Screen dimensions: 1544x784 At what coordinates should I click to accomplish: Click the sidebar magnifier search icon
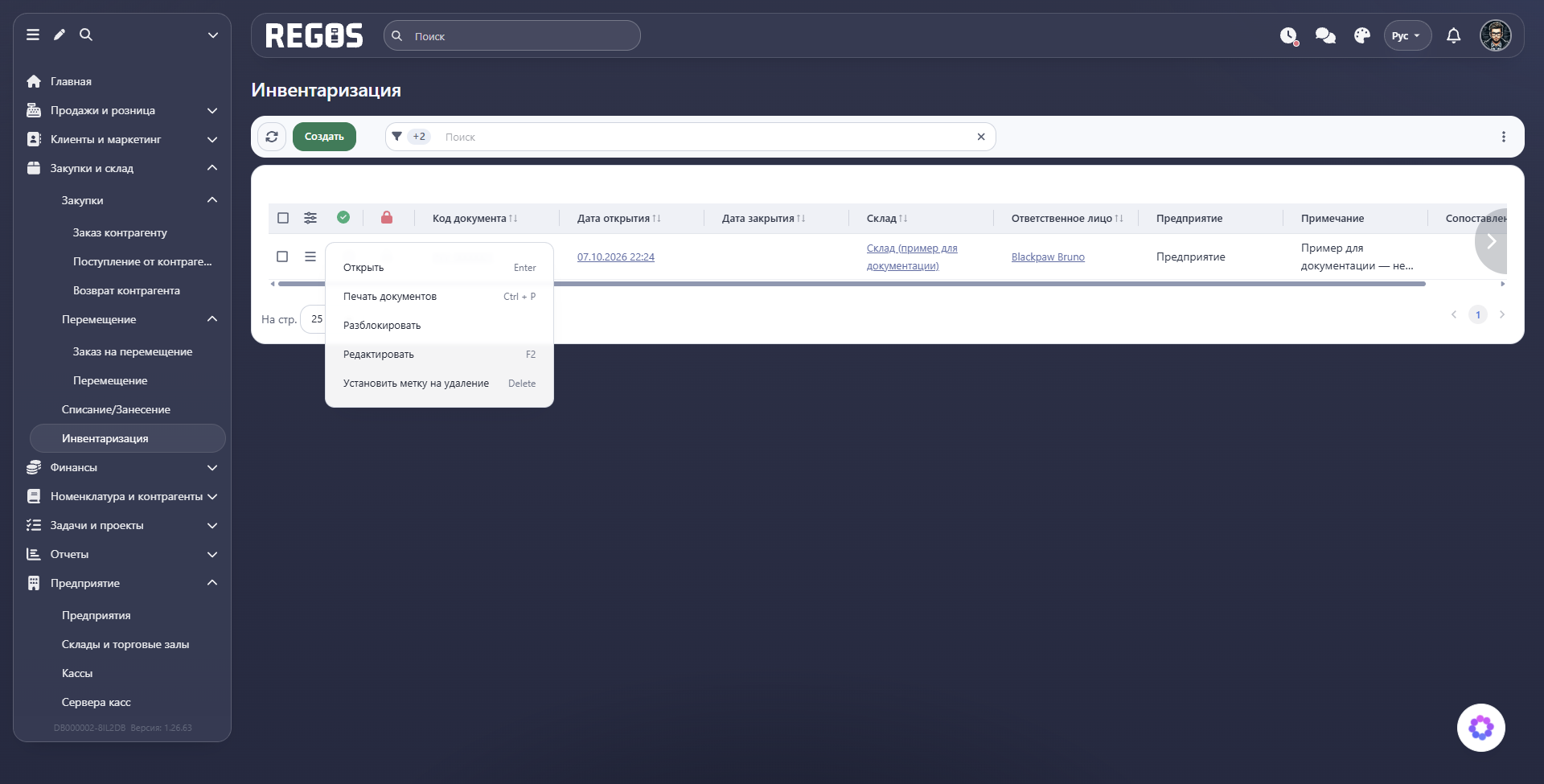coord(86,35)
